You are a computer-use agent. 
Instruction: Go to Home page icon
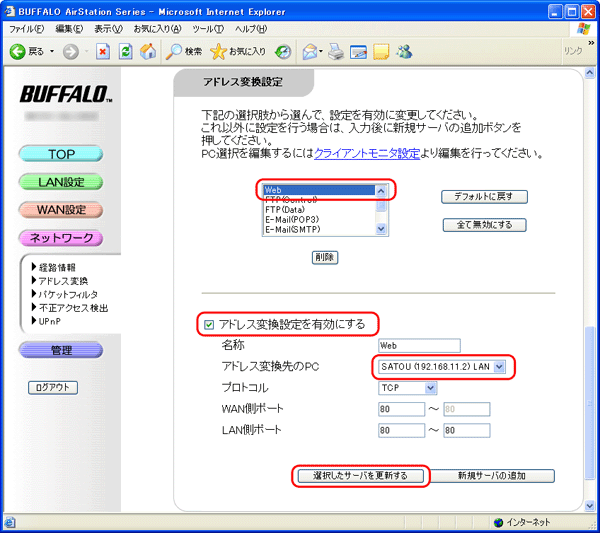click(148, 51)
